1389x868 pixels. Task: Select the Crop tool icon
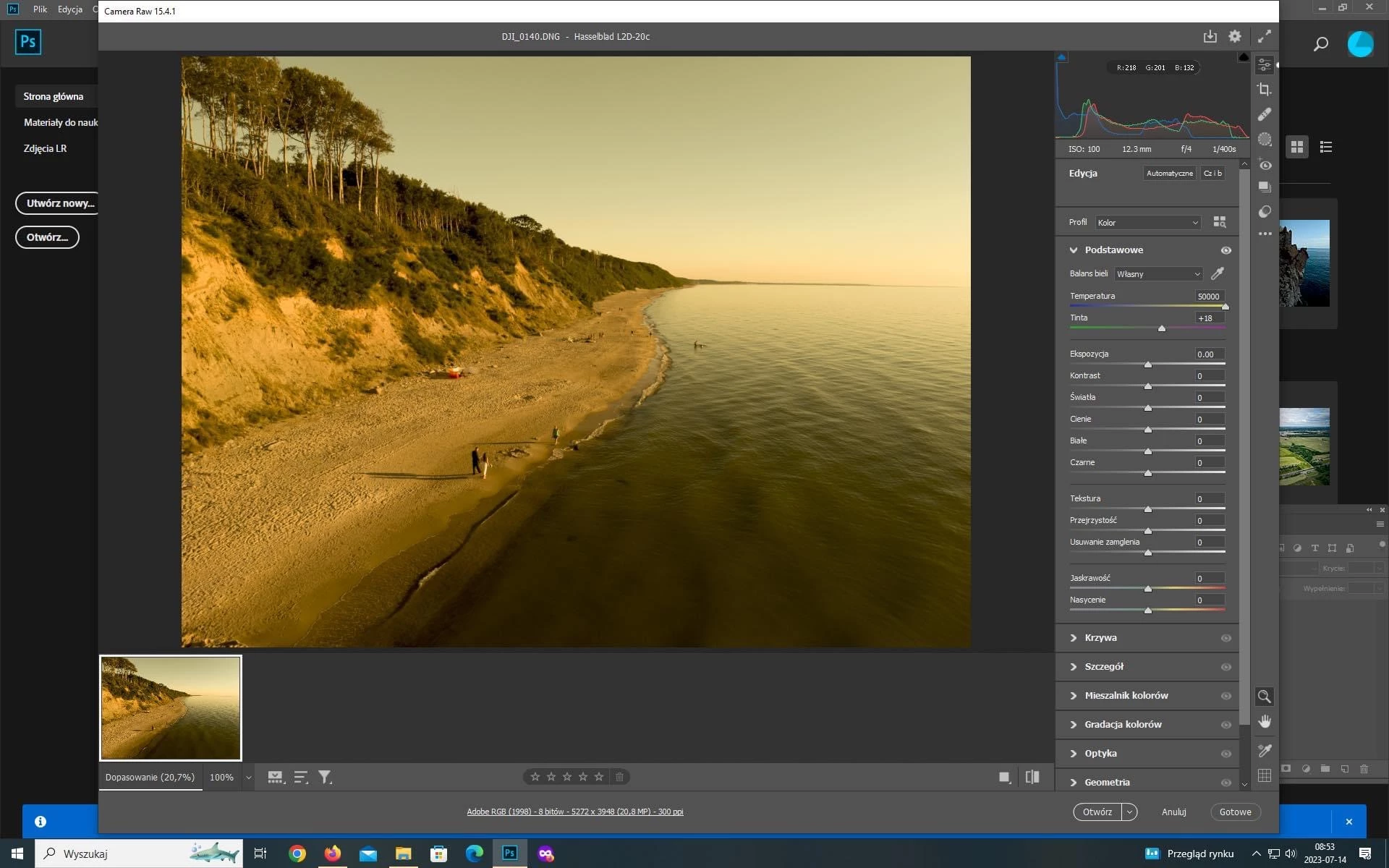[1265, 90]
